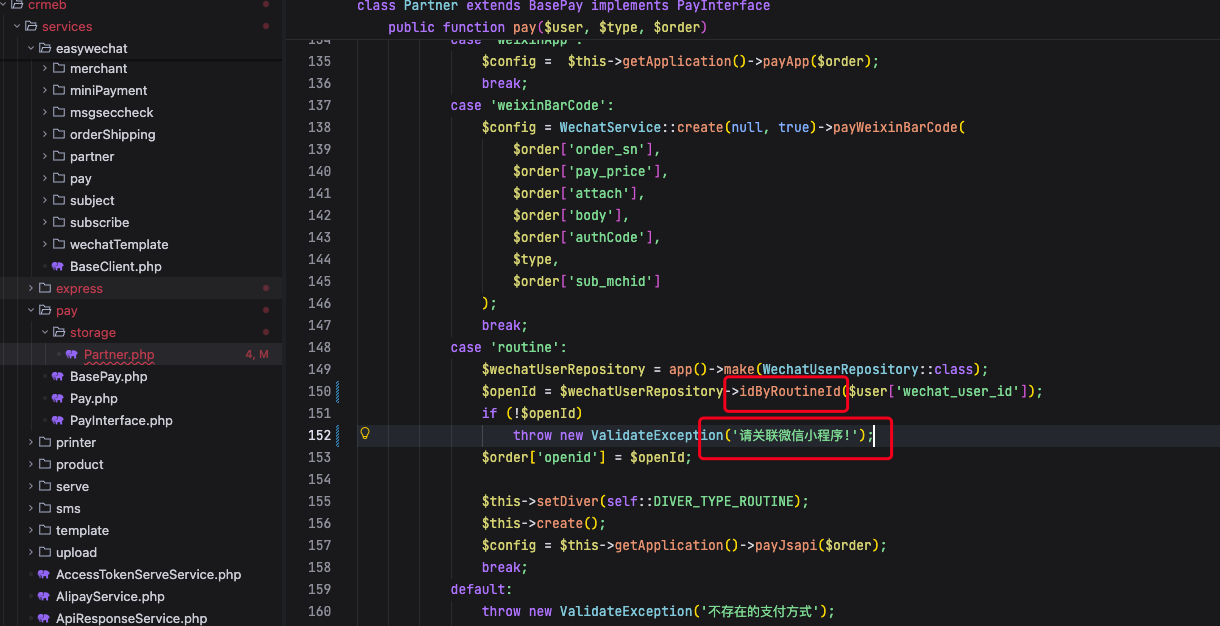Viewport: 1220px width, 626px height.
Task: Click the folder icon next to miniPayment
Action: 59,90
